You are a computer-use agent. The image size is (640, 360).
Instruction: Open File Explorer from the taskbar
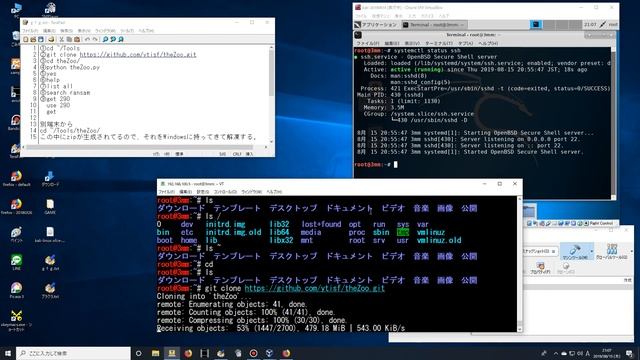tap(155, 353)
